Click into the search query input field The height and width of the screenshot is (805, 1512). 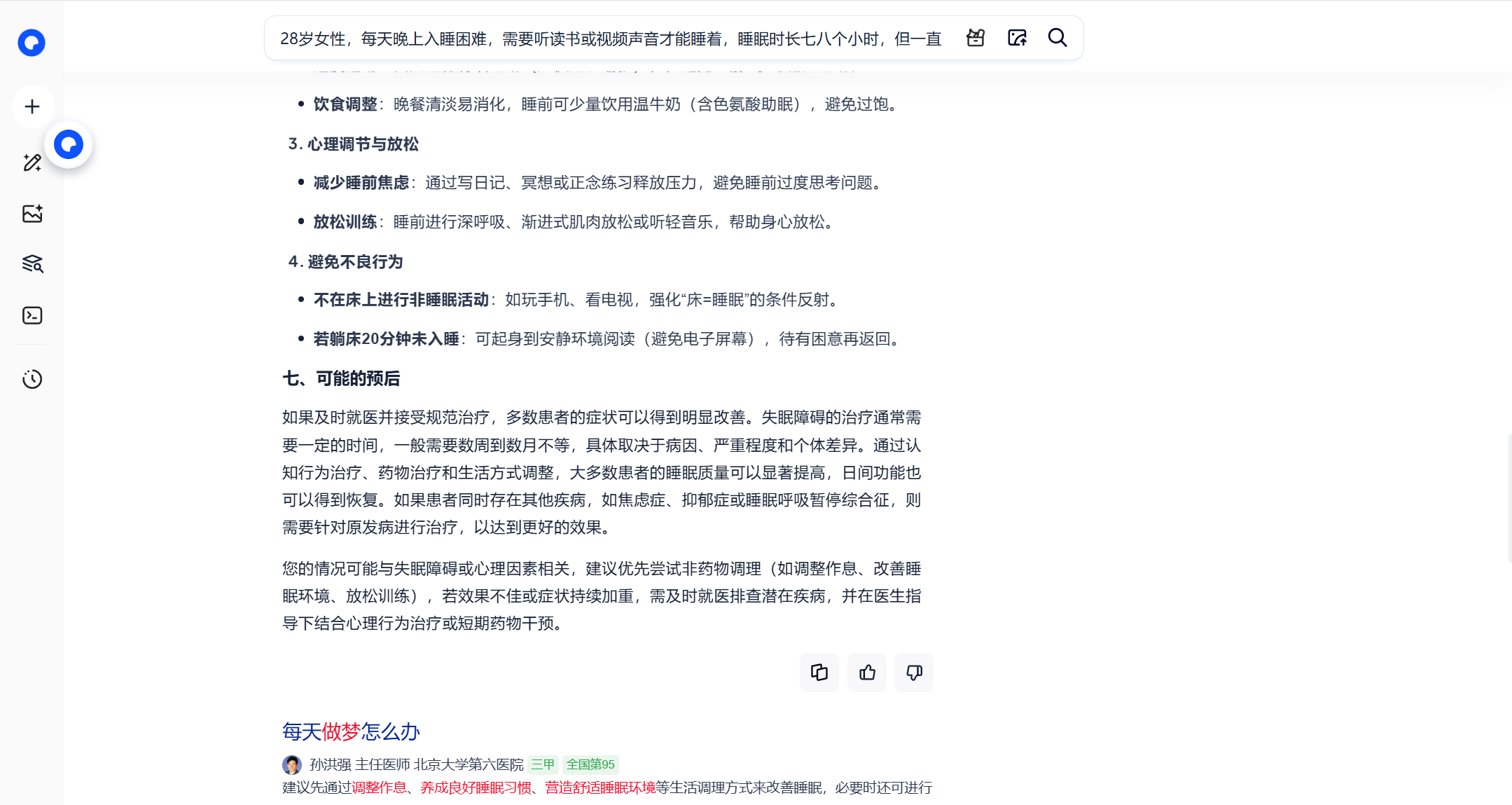pyautogui.click(x=609, y=39)
